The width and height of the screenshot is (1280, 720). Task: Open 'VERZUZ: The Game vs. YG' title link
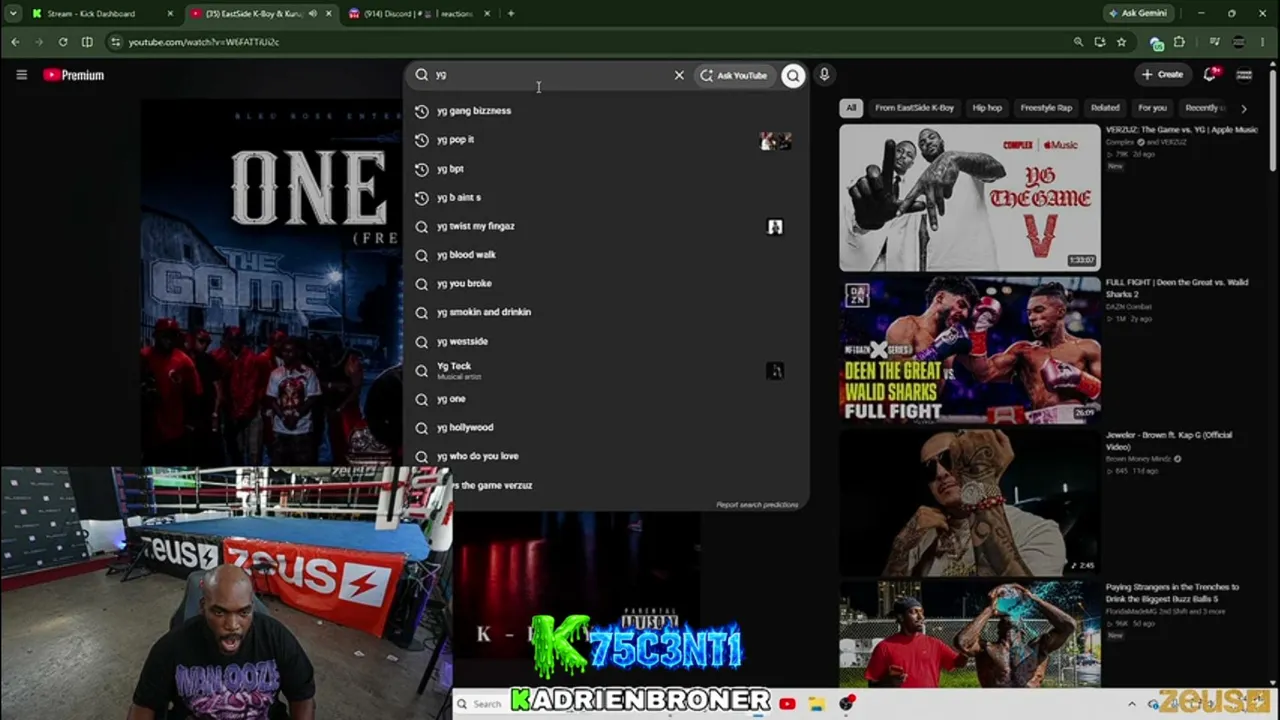pos(1181,130)
